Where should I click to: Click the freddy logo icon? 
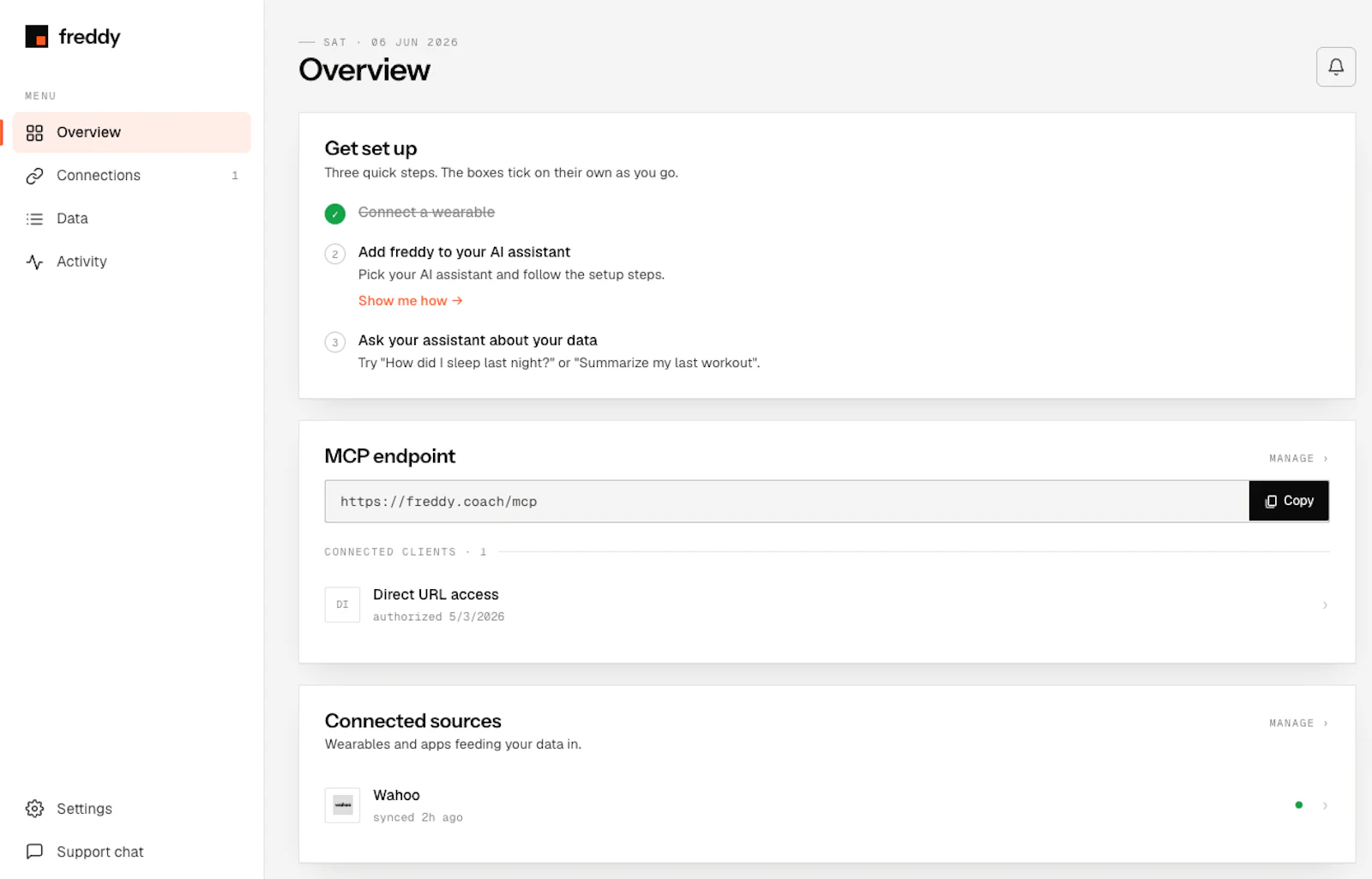coord(37,37)
